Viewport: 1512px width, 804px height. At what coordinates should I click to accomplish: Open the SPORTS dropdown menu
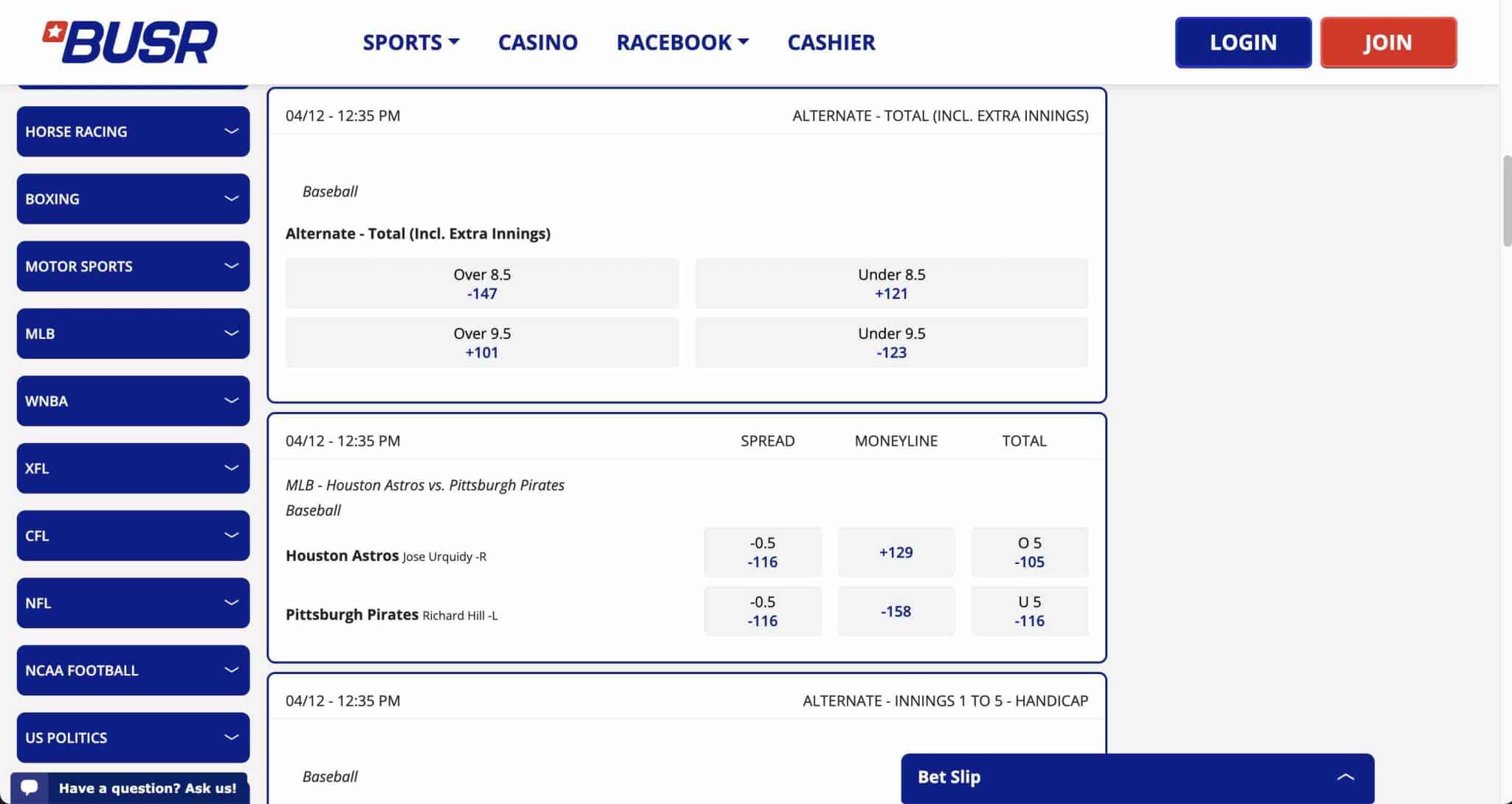(410, 42)
